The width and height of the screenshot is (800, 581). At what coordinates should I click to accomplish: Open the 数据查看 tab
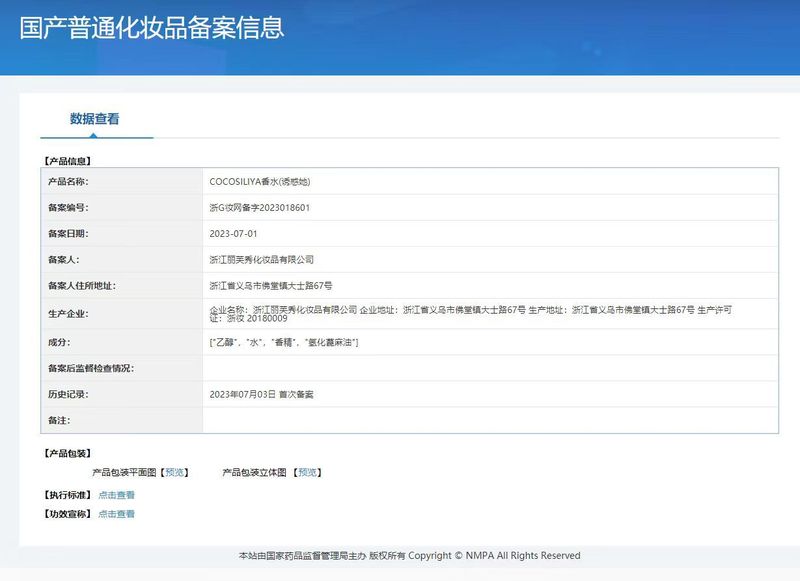(95, 119)
